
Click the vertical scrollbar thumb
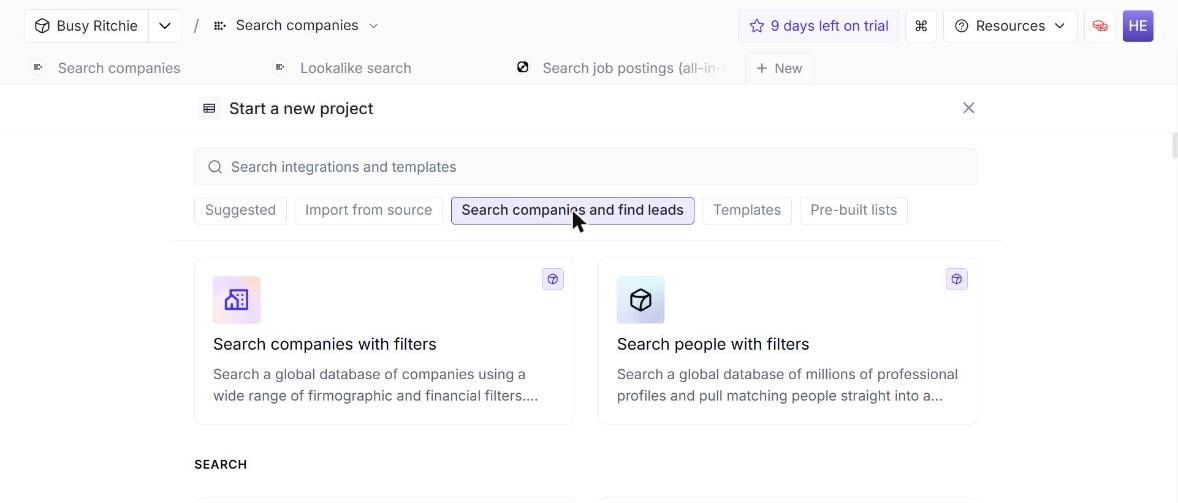[x=1174, y=145]
